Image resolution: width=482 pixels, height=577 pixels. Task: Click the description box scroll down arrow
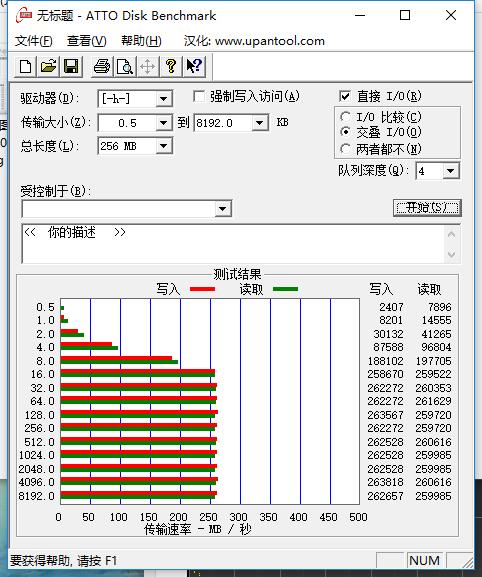coord(451,254)
